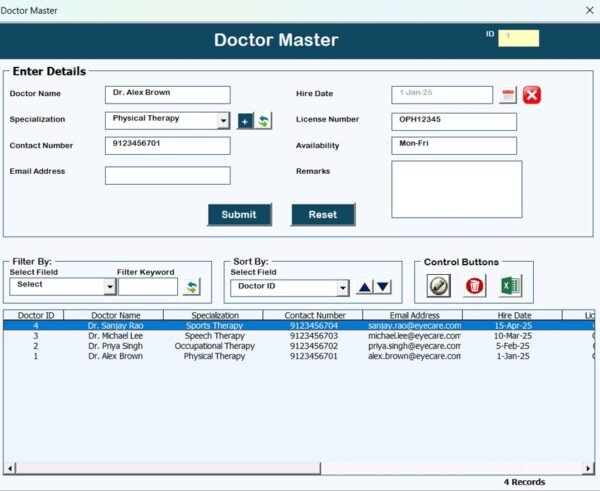The height and width of the screenshot is (491, 600).
Task: Close the Doctor Master window
Action: click(590, 10)
